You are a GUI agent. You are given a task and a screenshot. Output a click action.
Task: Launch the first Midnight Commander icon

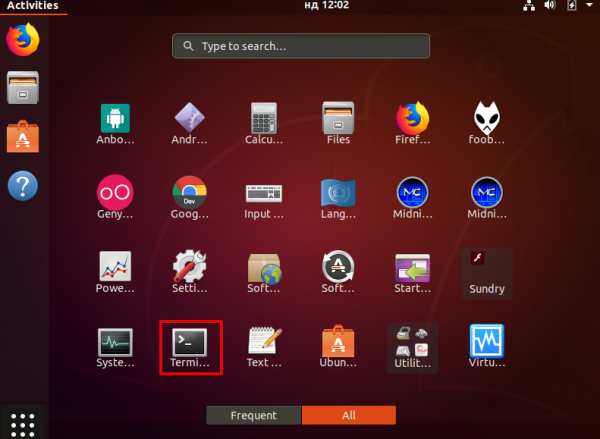[x=412, y=197]
